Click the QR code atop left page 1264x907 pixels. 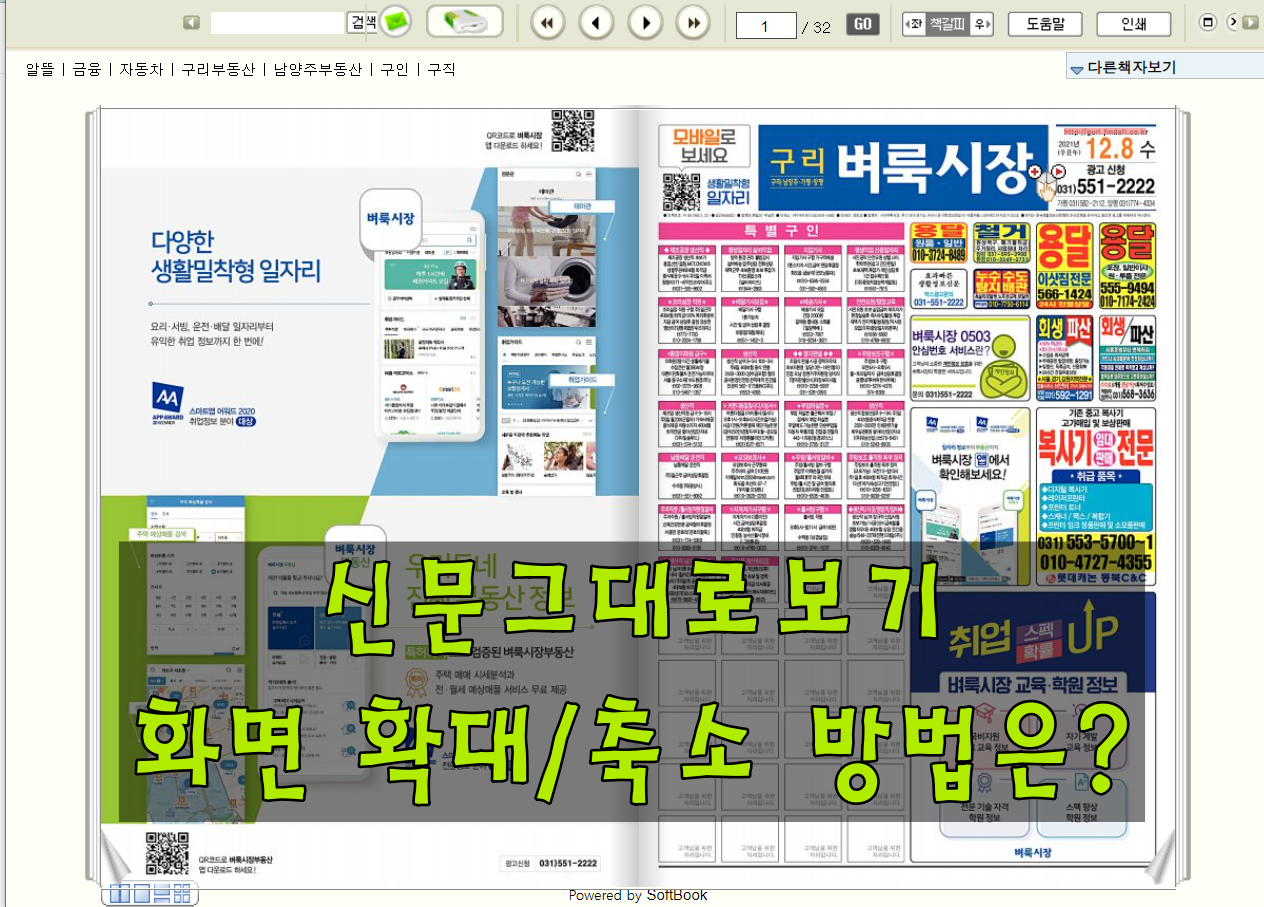(x=574, y=131)
